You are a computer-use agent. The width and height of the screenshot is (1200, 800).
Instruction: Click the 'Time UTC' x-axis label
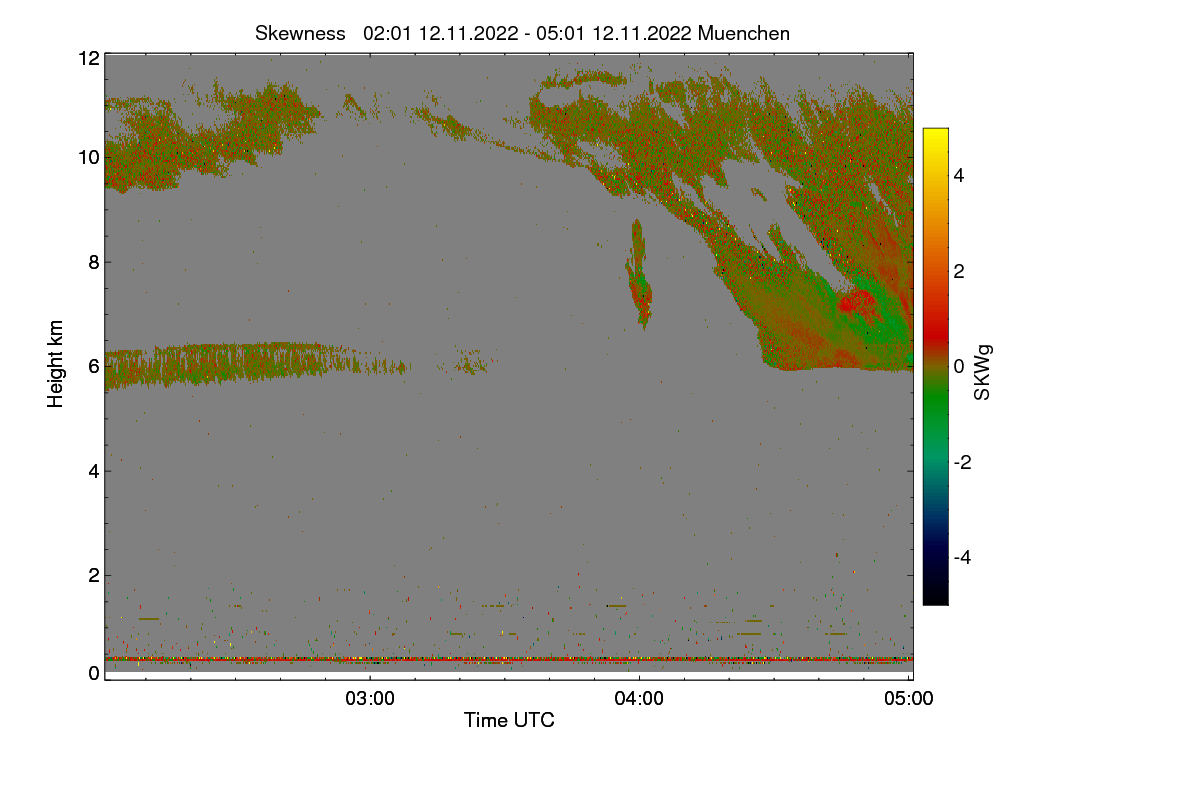click(509, 720)
